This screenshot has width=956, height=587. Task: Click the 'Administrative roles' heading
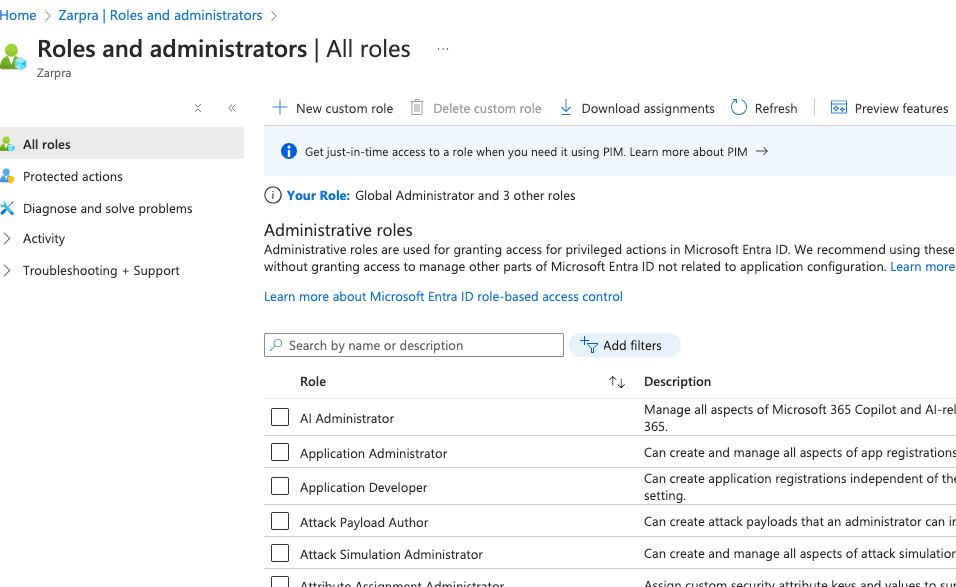tap(338, 230)
